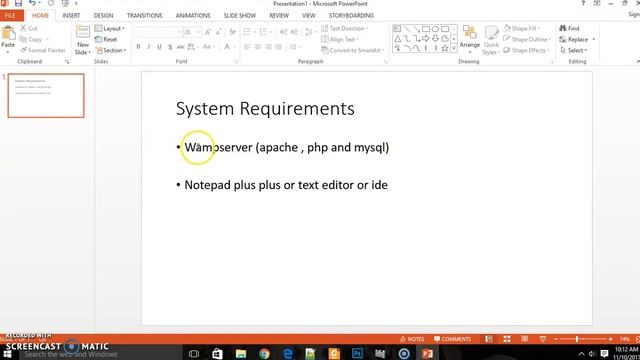Toggle the Comments pane in status bar

[452, 339]
